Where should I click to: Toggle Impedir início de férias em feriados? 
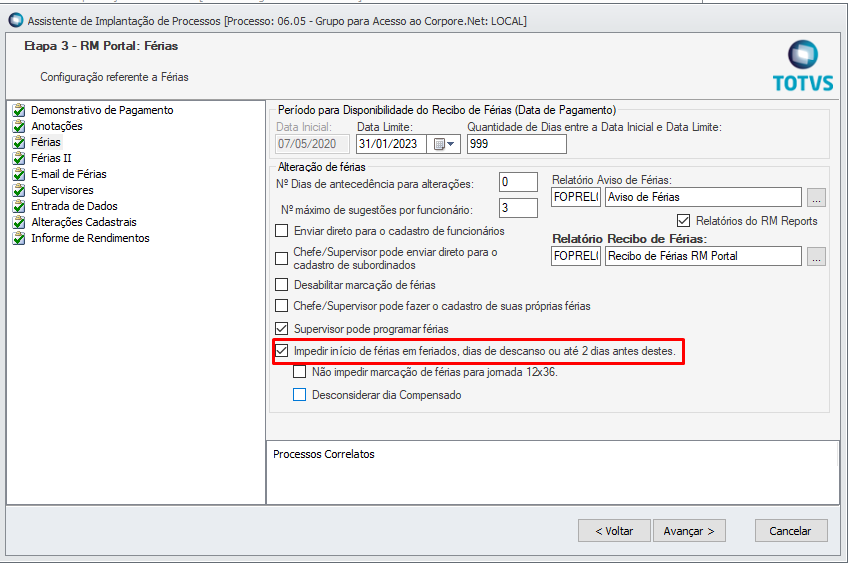(x=281, y=351)
